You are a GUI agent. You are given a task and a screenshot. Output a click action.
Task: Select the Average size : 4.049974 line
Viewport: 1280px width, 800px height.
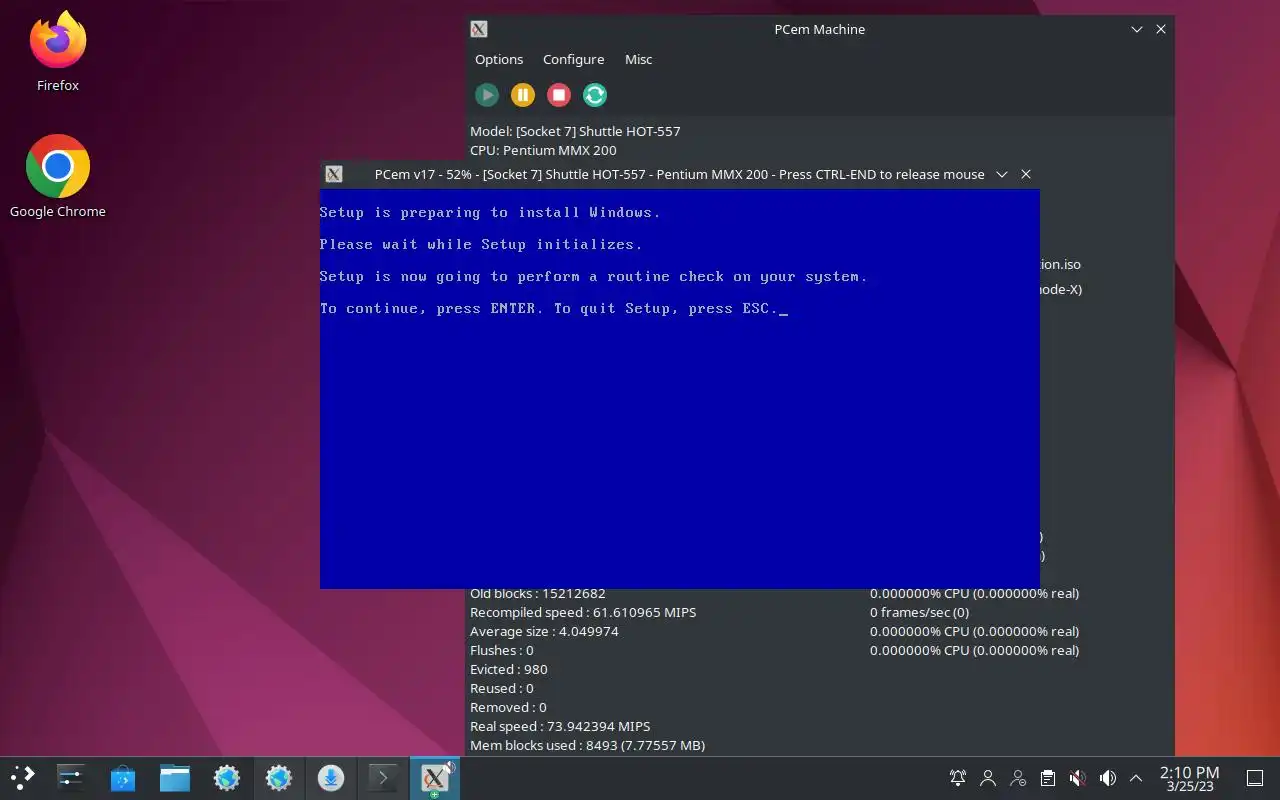[544, 631]
